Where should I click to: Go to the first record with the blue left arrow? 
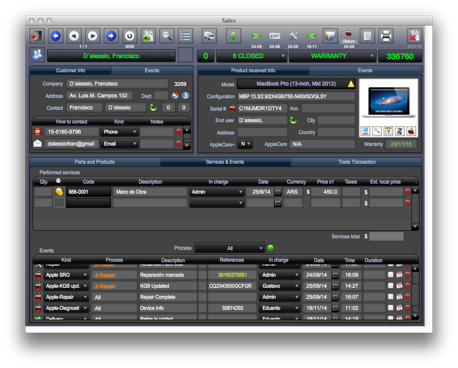[55, 36]
